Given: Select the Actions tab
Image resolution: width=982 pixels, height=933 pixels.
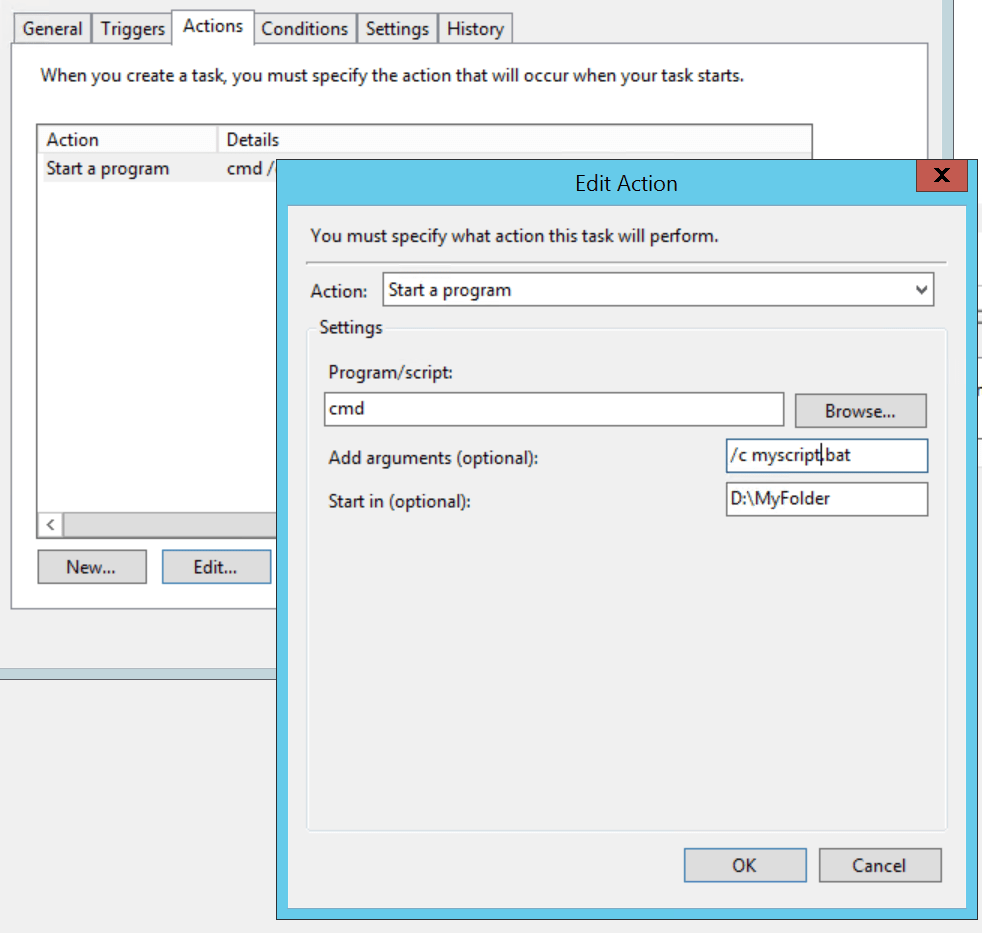Looking at the screenshot, I should (x=213, y=27).
